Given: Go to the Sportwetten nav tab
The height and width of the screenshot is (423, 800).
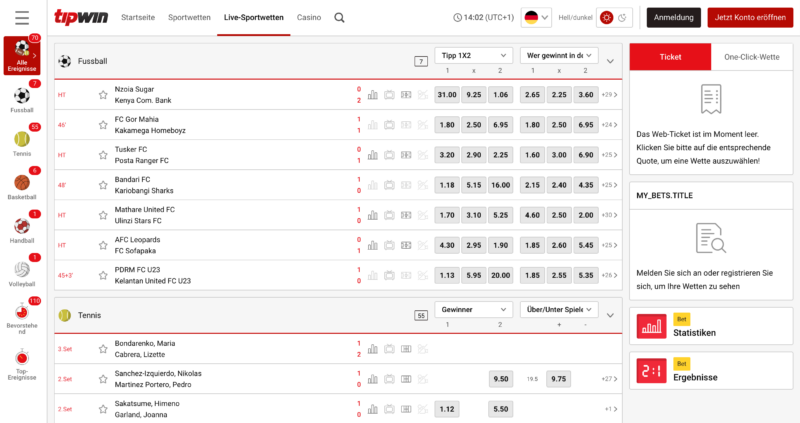Looking at the screenshot, I should tap(189, 17).
